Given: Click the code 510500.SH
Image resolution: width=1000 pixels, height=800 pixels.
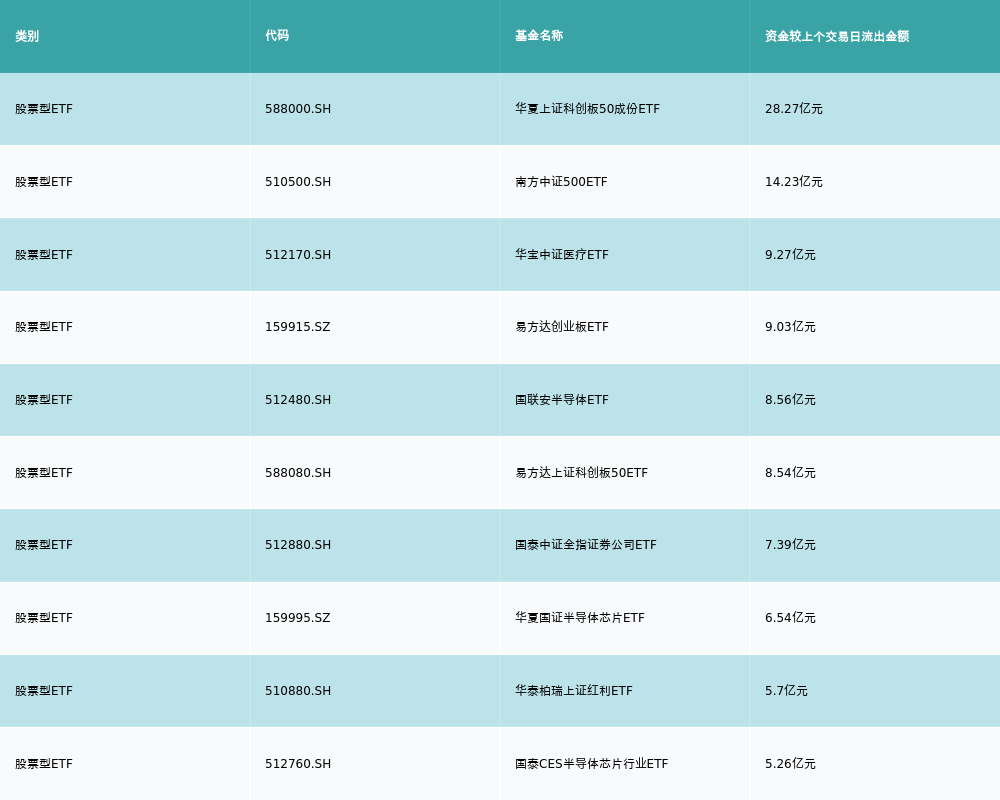Looking at the screenshot, I should click(297, 182).
